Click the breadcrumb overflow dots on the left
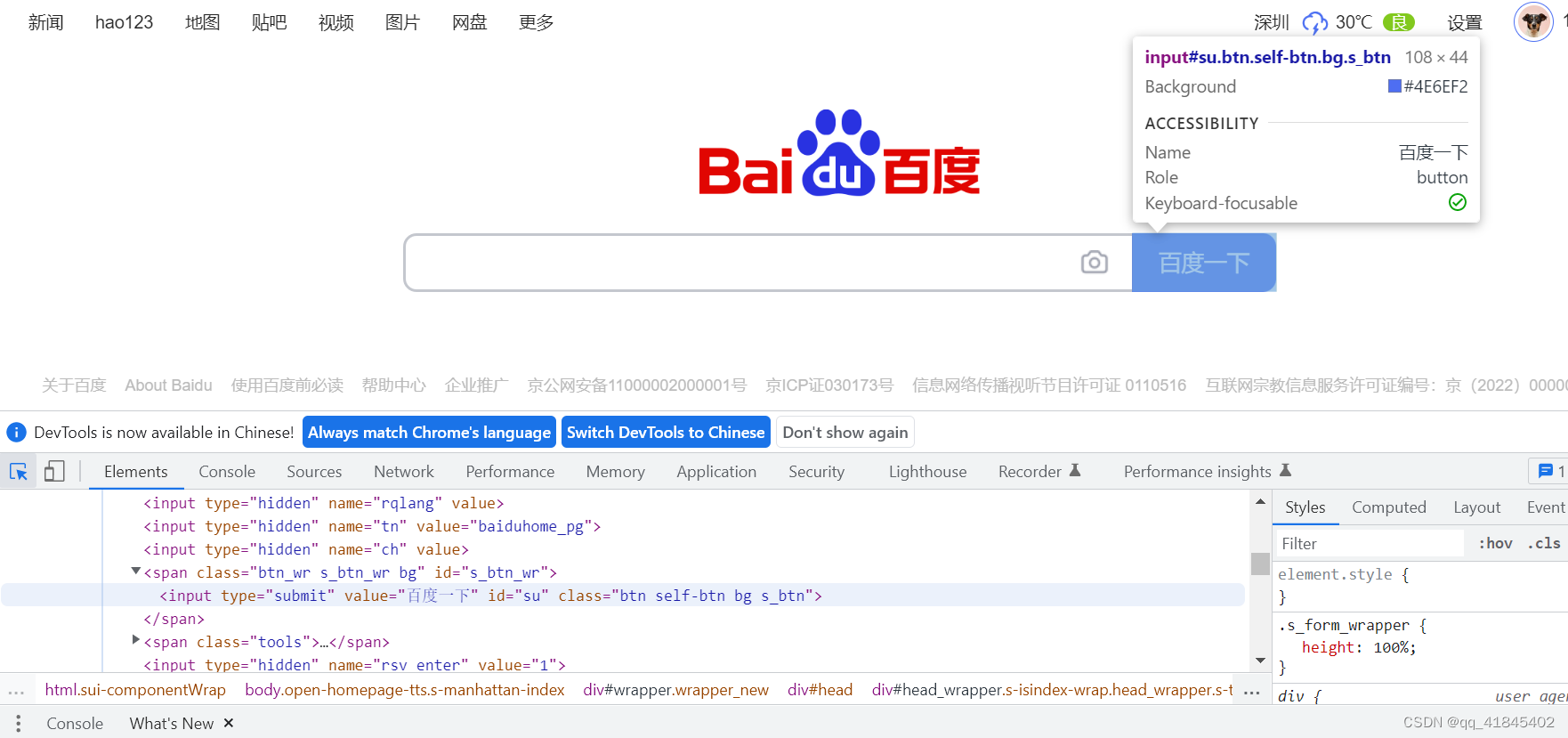This screenshot has width=1568, height=738. point(16,691)
